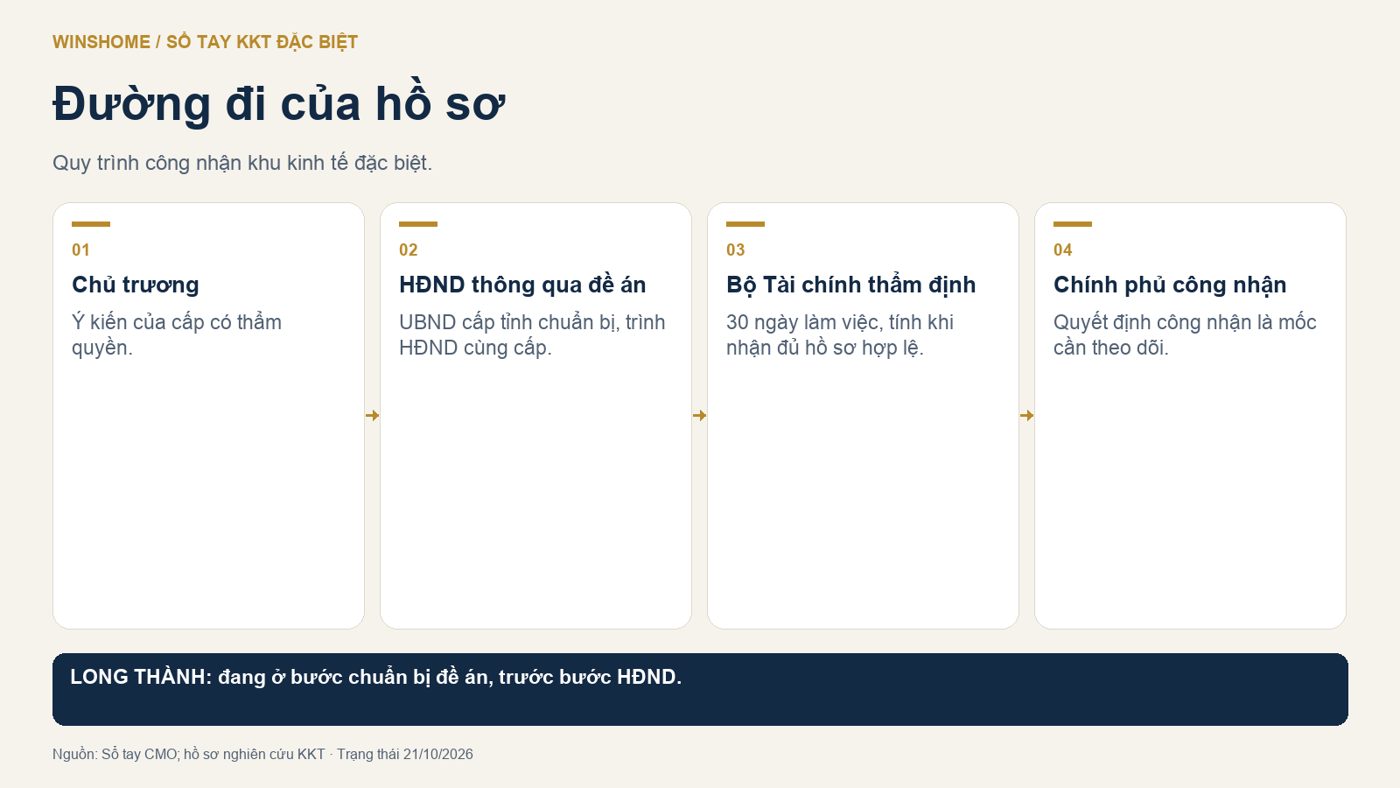Click step number "03"

coord(735,250)
